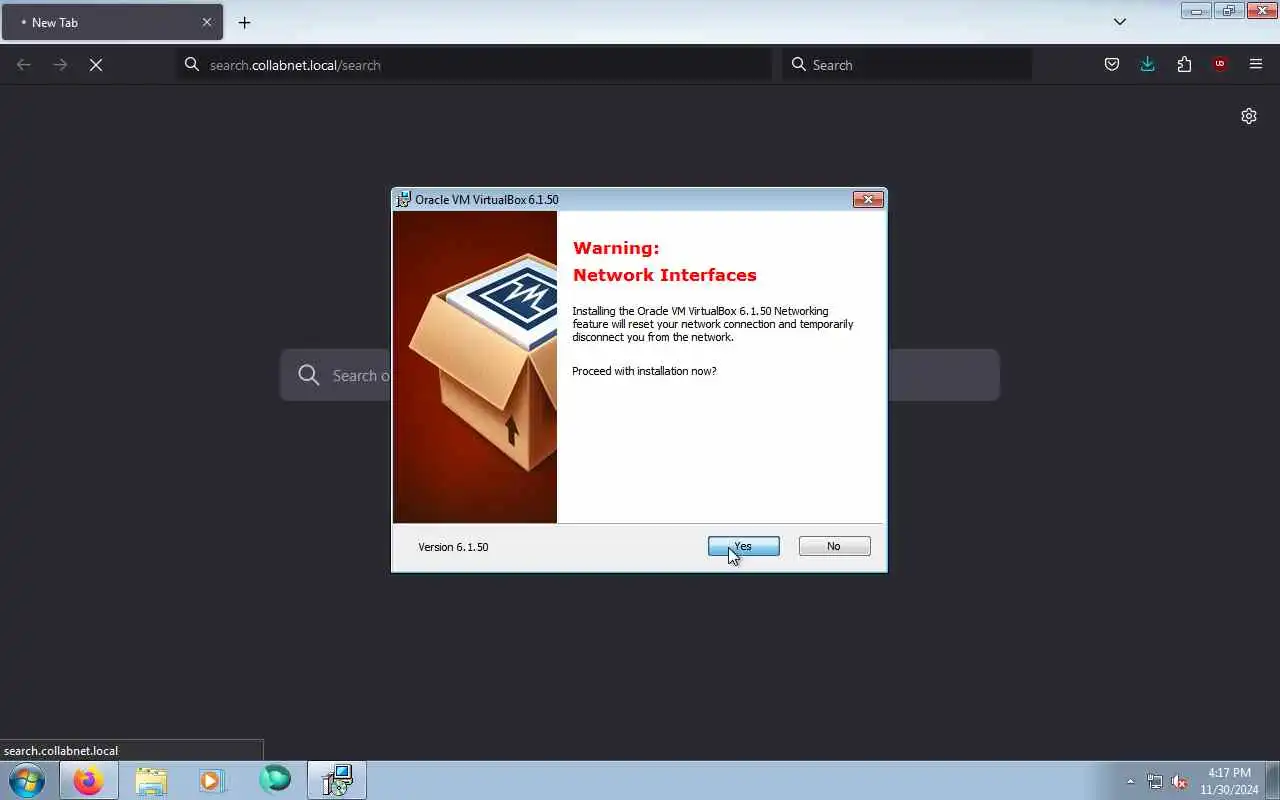Viewport: 1280px width, 800px height.
Task: Click Firefox in the taskbar
Action: tap(88, 780)
